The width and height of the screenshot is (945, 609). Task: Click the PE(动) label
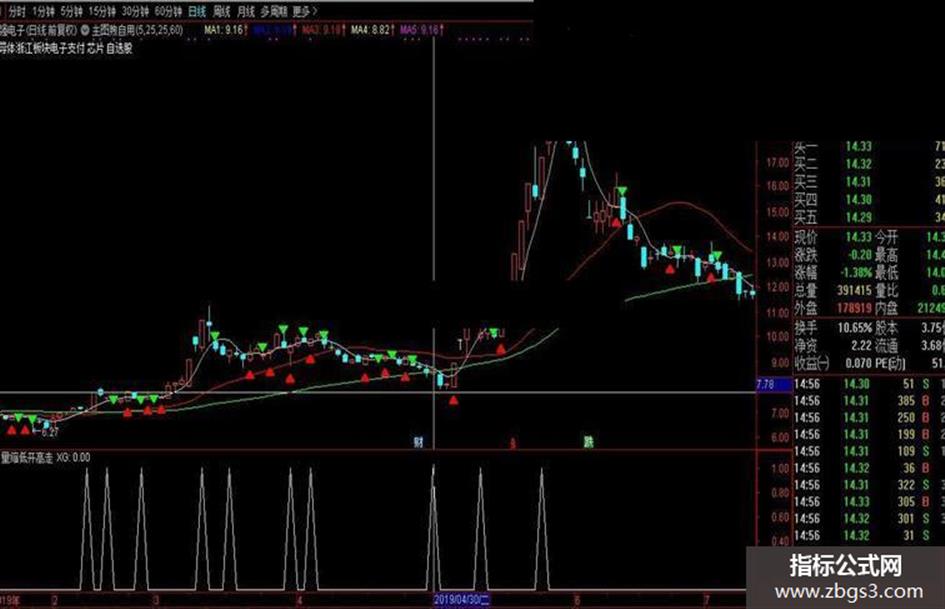pos(891,363)
